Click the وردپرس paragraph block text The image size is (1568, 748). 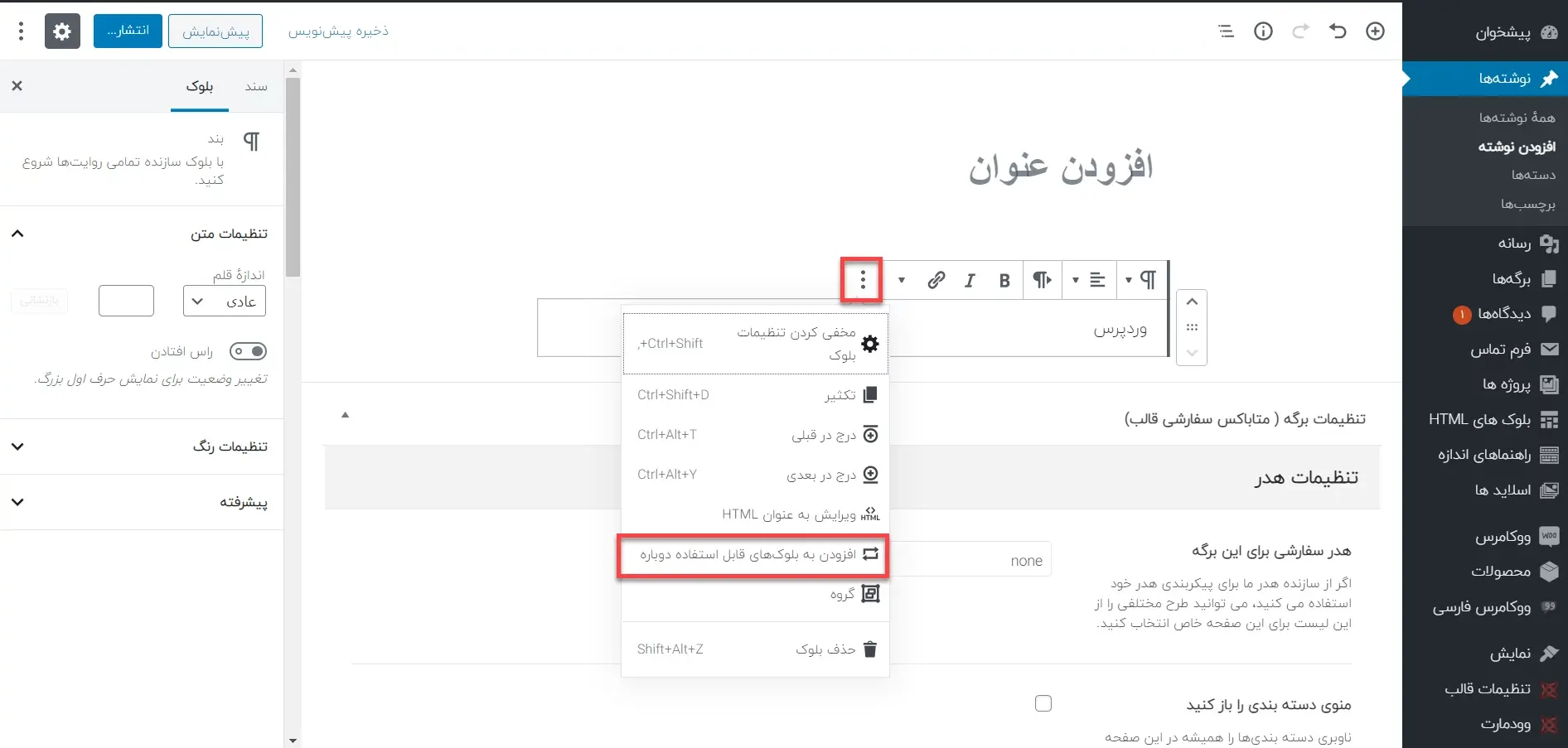1120,330
